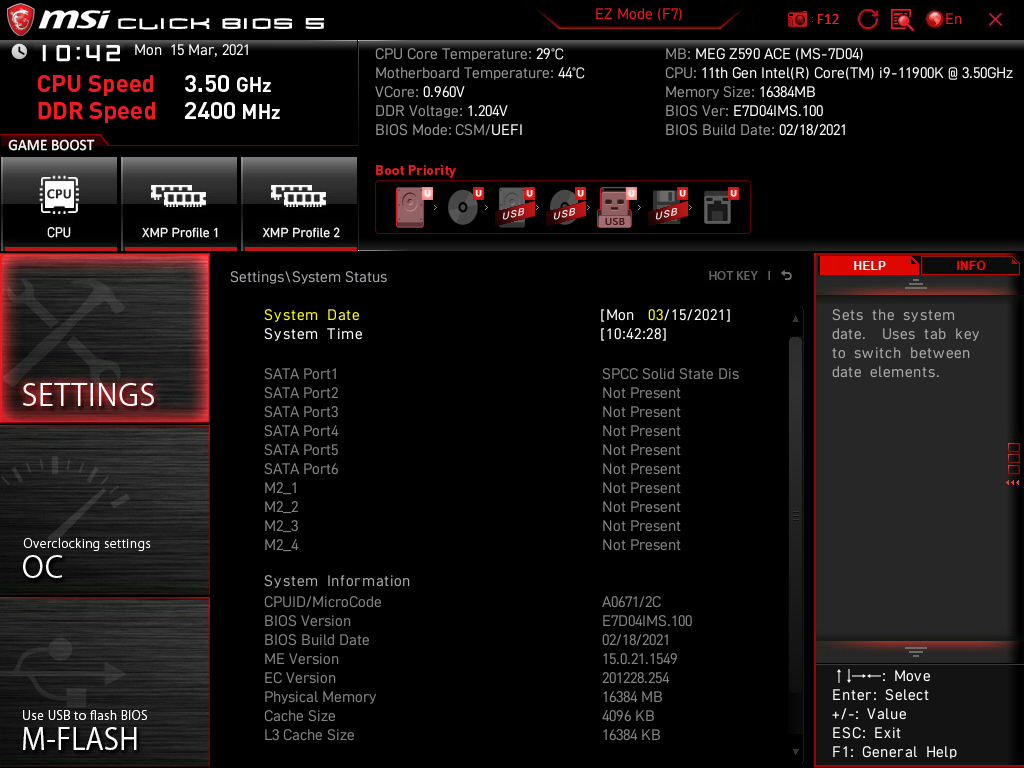The image size is (1024, 768).
Task: Click the Physical Memory row
Action: tap(464, 697)
